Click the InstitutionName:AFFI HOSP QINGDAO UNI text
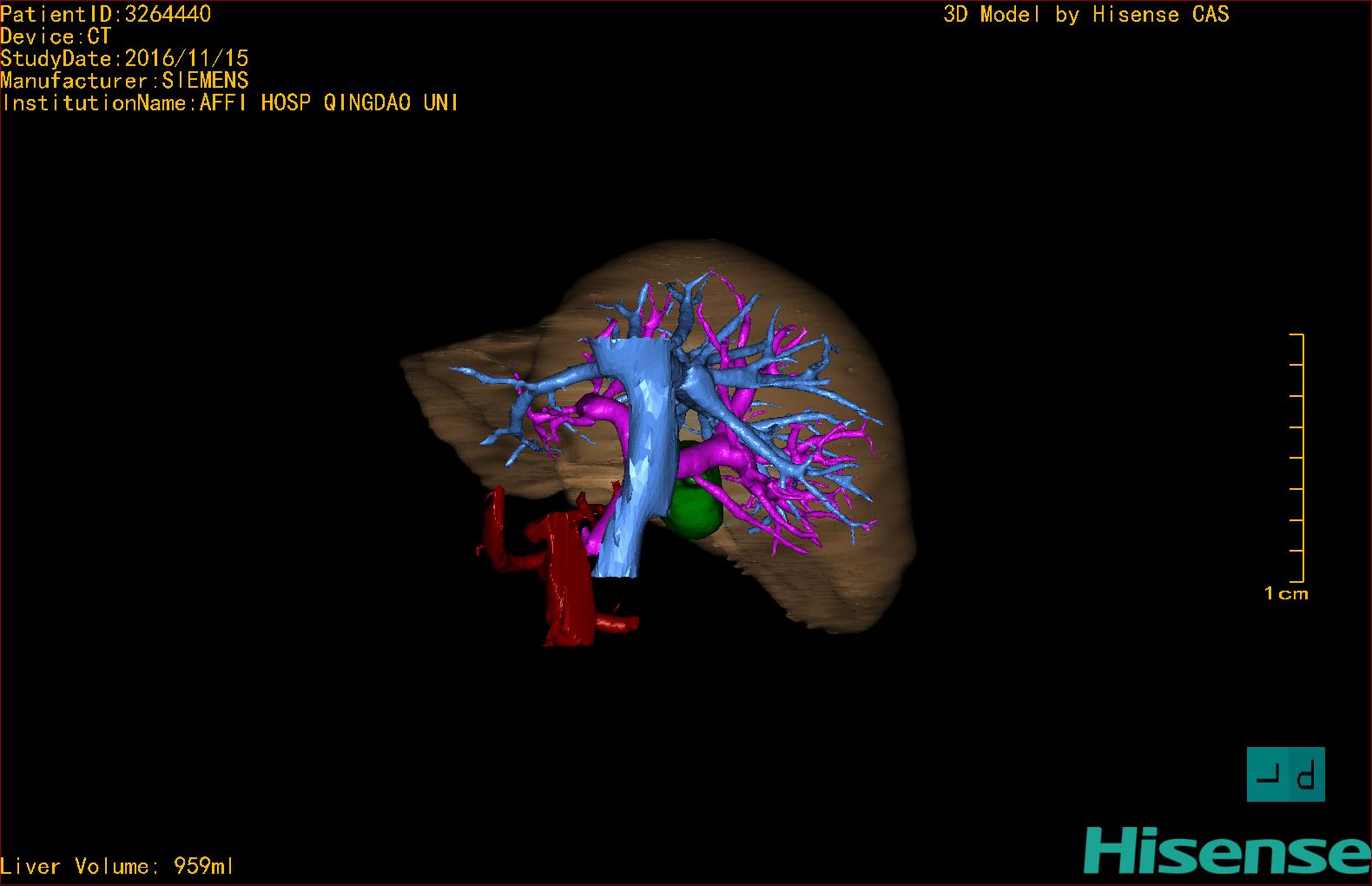Image resolution: width=1372 pixels, height=886 pixels. [230, 102]
